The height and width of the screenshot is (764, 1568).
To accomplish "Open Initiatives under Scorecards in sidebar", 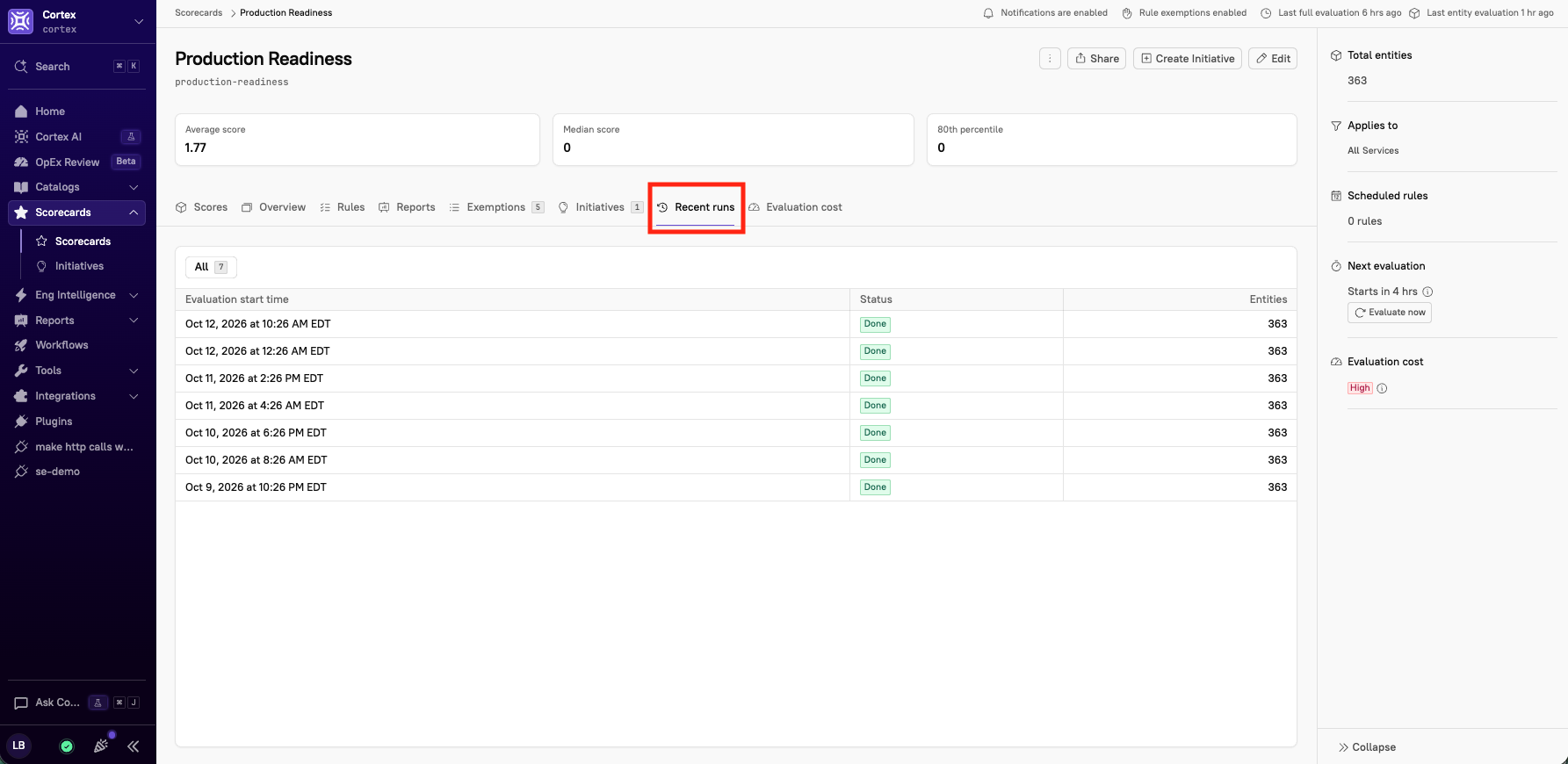I will [84, 266].
